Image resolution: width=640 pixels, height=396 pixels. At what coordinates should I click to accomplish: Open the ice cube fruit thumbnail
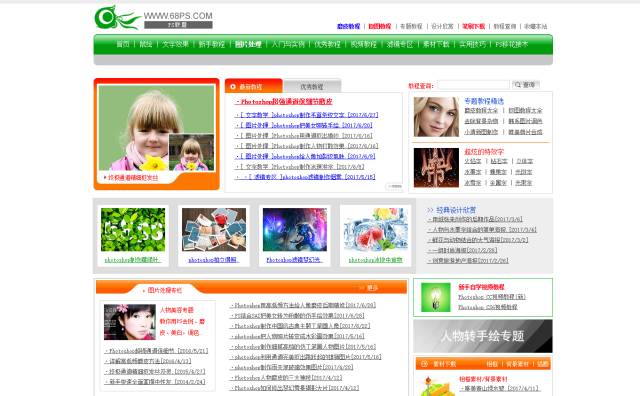click(x=376, y=229)
